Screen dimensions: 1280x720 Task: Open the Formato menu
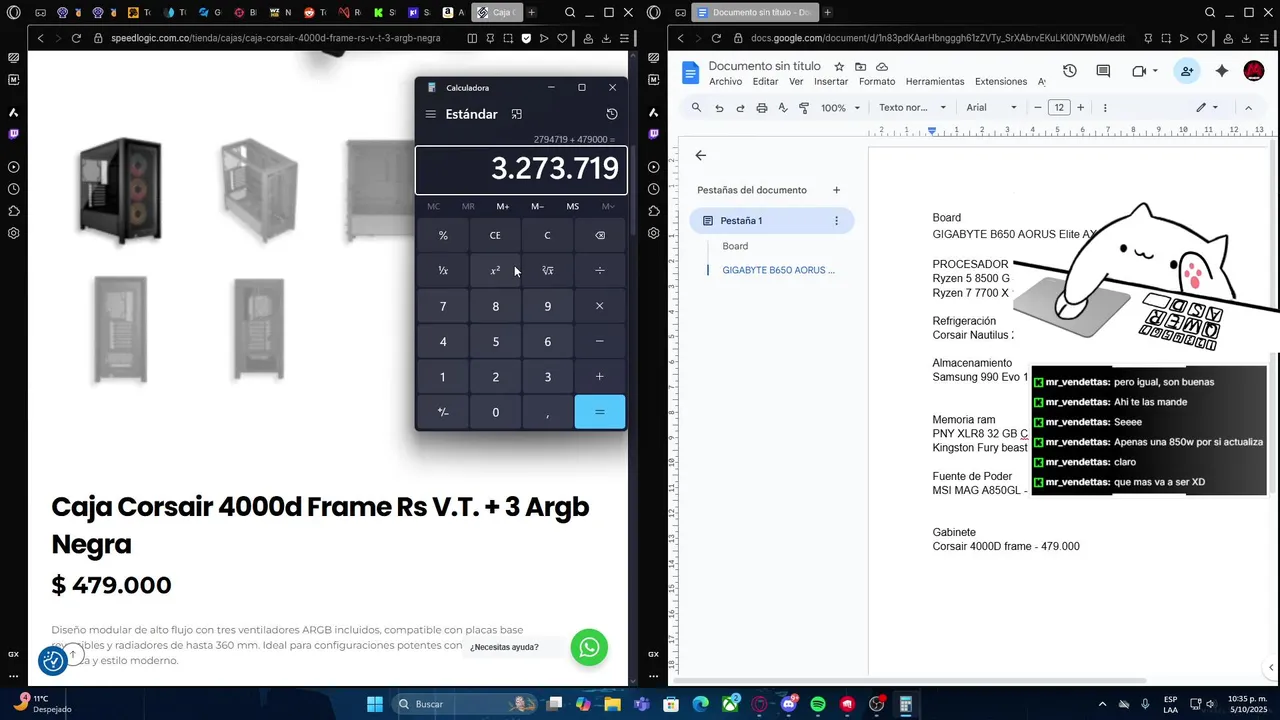point(877,82)
